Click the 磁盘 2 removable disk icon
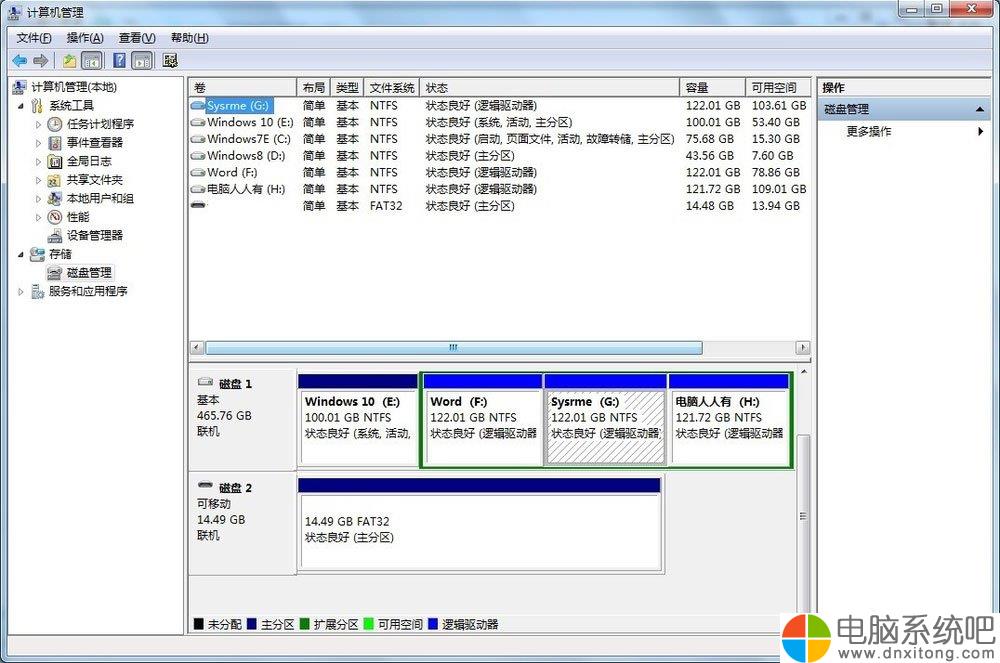The height and width of the screenshot is (663, 1000). click(x=205, y=486)
